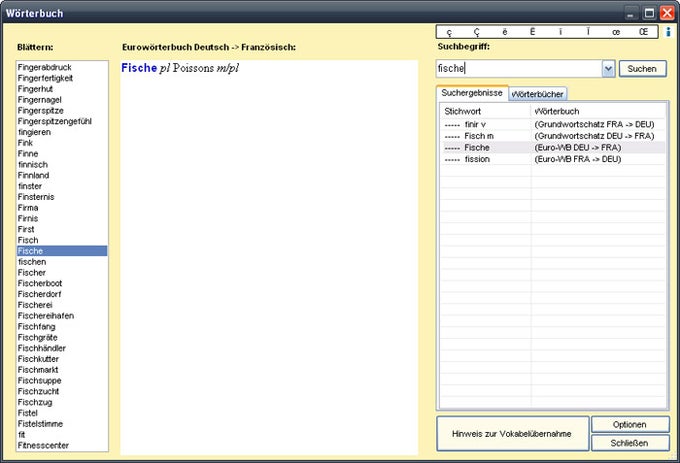Screen dimensions: 680x463
Task: Switch to the Wörterbücher tab
Action: (x=537, y=94)
